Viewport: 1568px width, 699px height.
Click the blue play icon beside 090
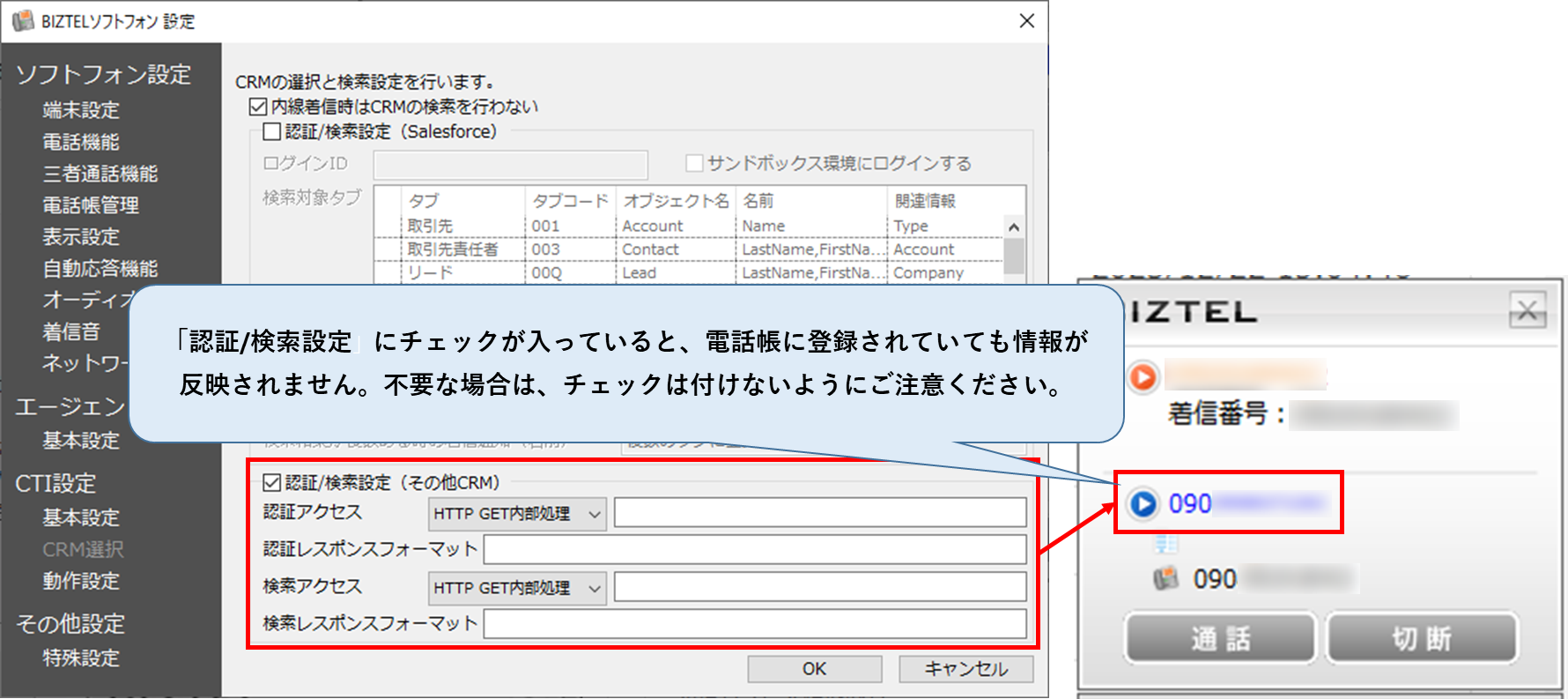(x=1143, y=504)
